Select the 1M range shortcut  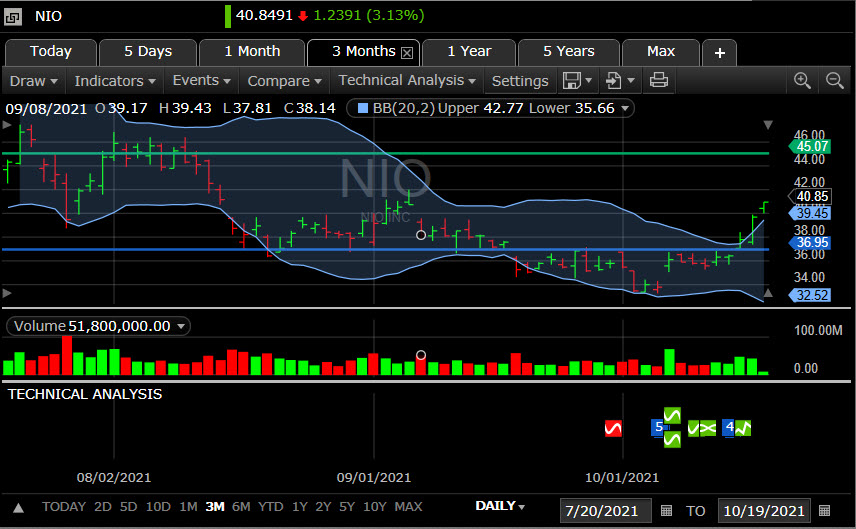(188, 507)
